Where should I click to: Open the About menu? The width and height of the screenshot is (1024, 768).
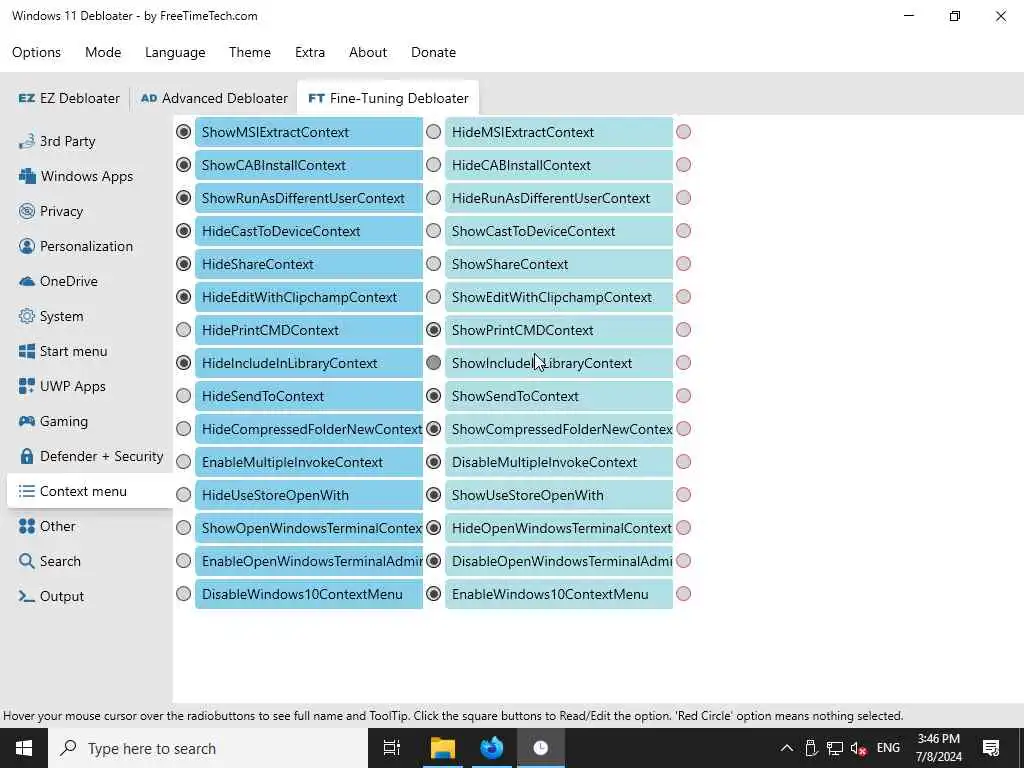(x=368, y=52)
